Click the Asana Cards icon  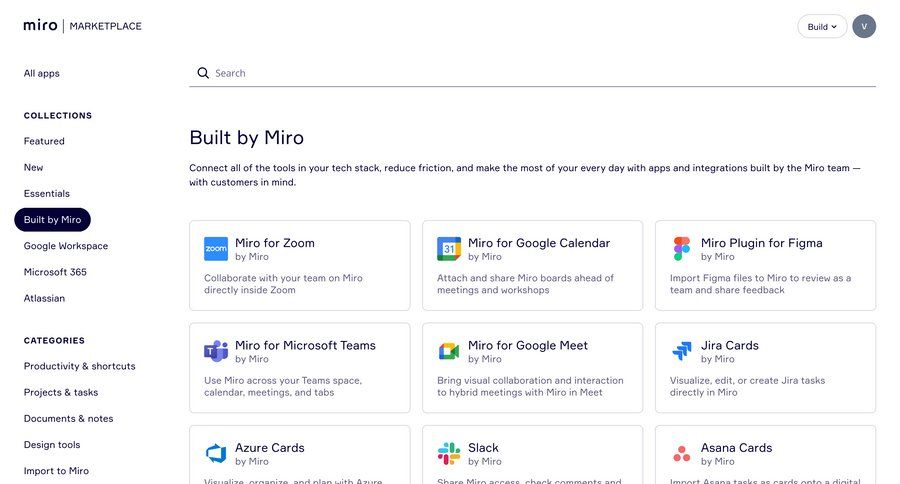[682, 454]
